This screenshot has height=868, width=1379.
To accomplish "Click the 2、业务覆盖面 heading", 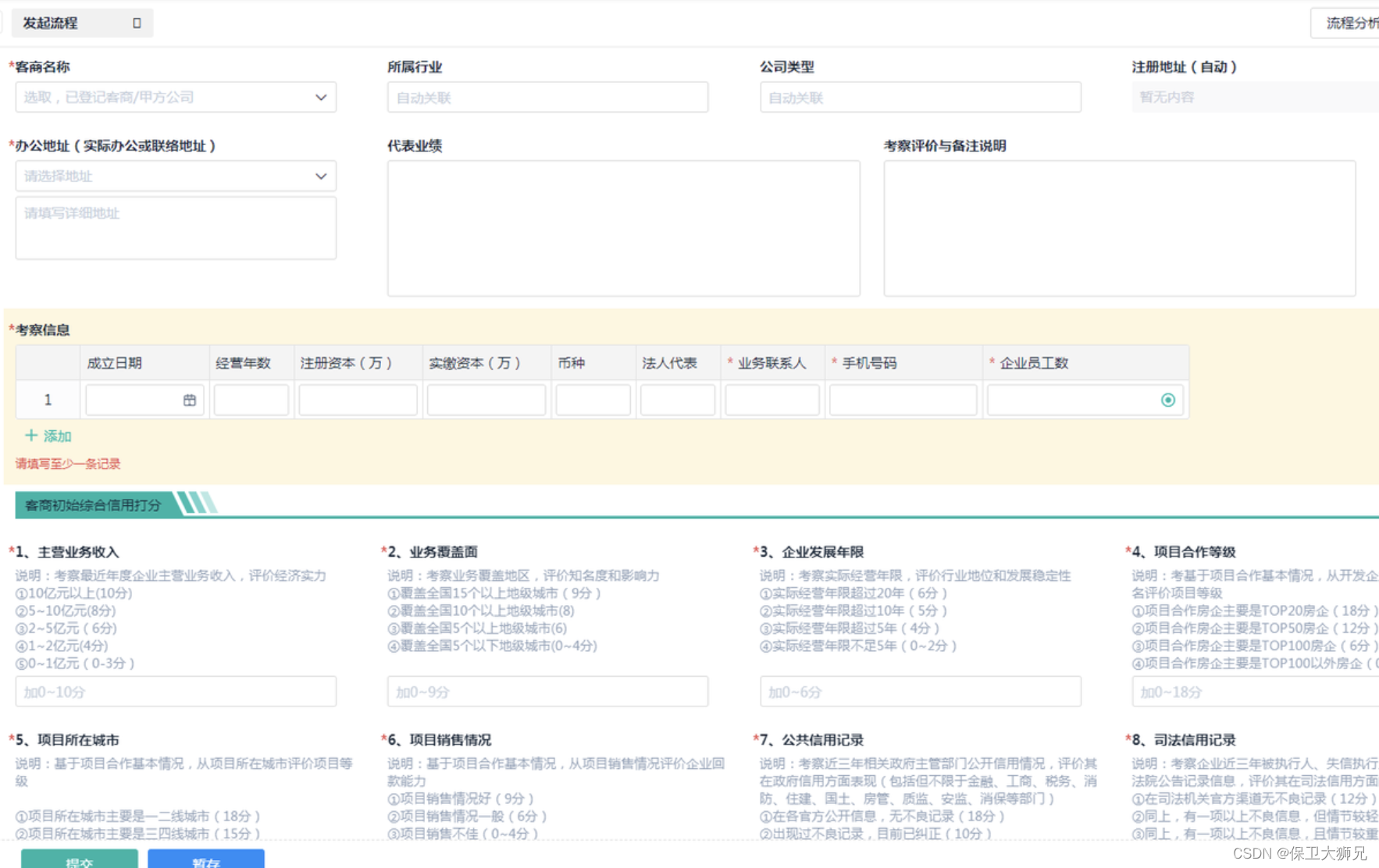I will click(x=433, y=552).
